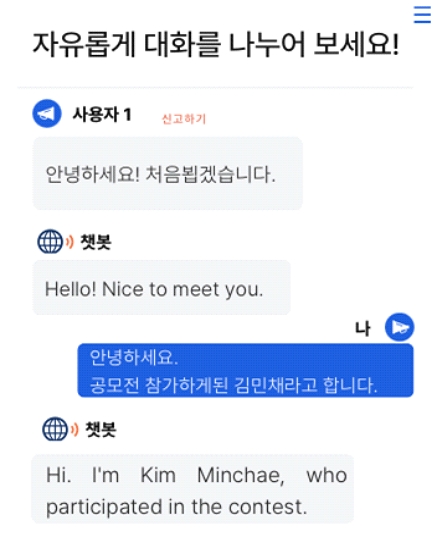Image resolution: width=437 pixels, height=537 pixels.
Task: Click the 자유롭게 대화를 나누어 보세요! heading
Action: coord(216,44)
